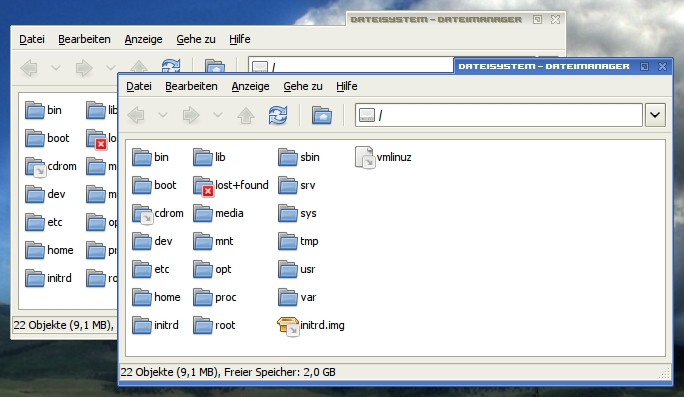Open the Bearbeiten menu in the front window
684x397 pixels.
(x=191, y=86)
